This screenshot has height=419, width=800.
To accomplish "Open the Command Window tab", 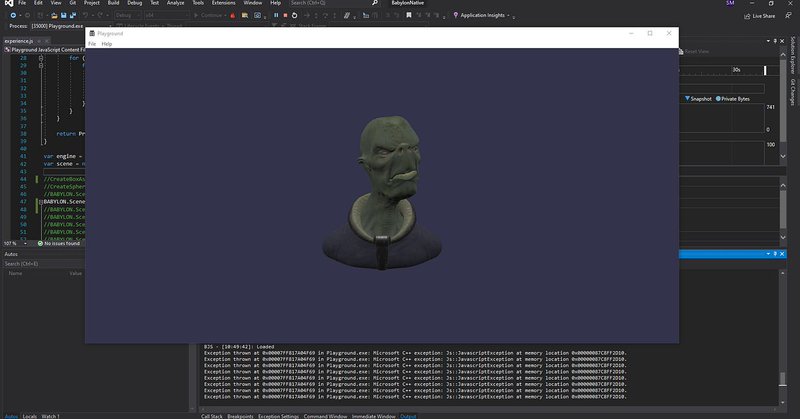I will (x=325, y=416).
